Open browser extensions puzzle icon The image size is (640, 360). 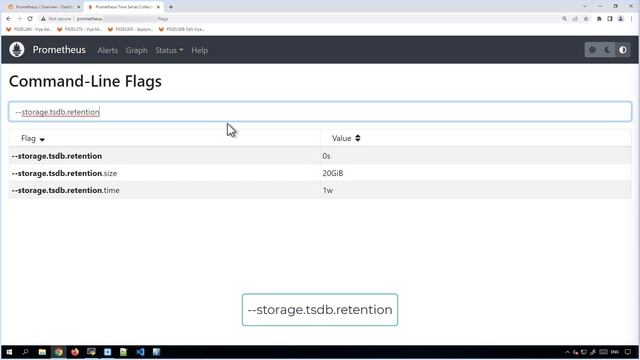pos(599,19)
